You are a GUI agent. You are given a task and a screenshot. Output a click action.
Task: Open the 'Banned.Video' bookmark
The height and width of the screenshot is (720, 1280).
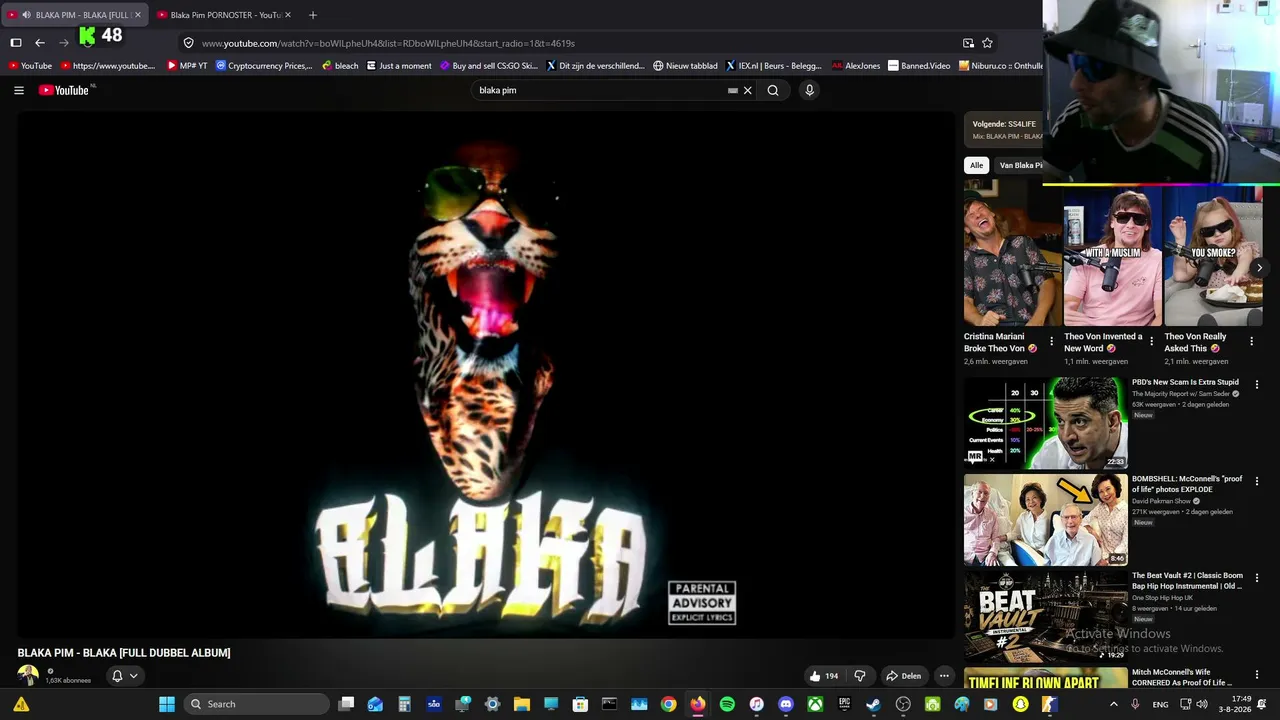click(x=920, y=66)
